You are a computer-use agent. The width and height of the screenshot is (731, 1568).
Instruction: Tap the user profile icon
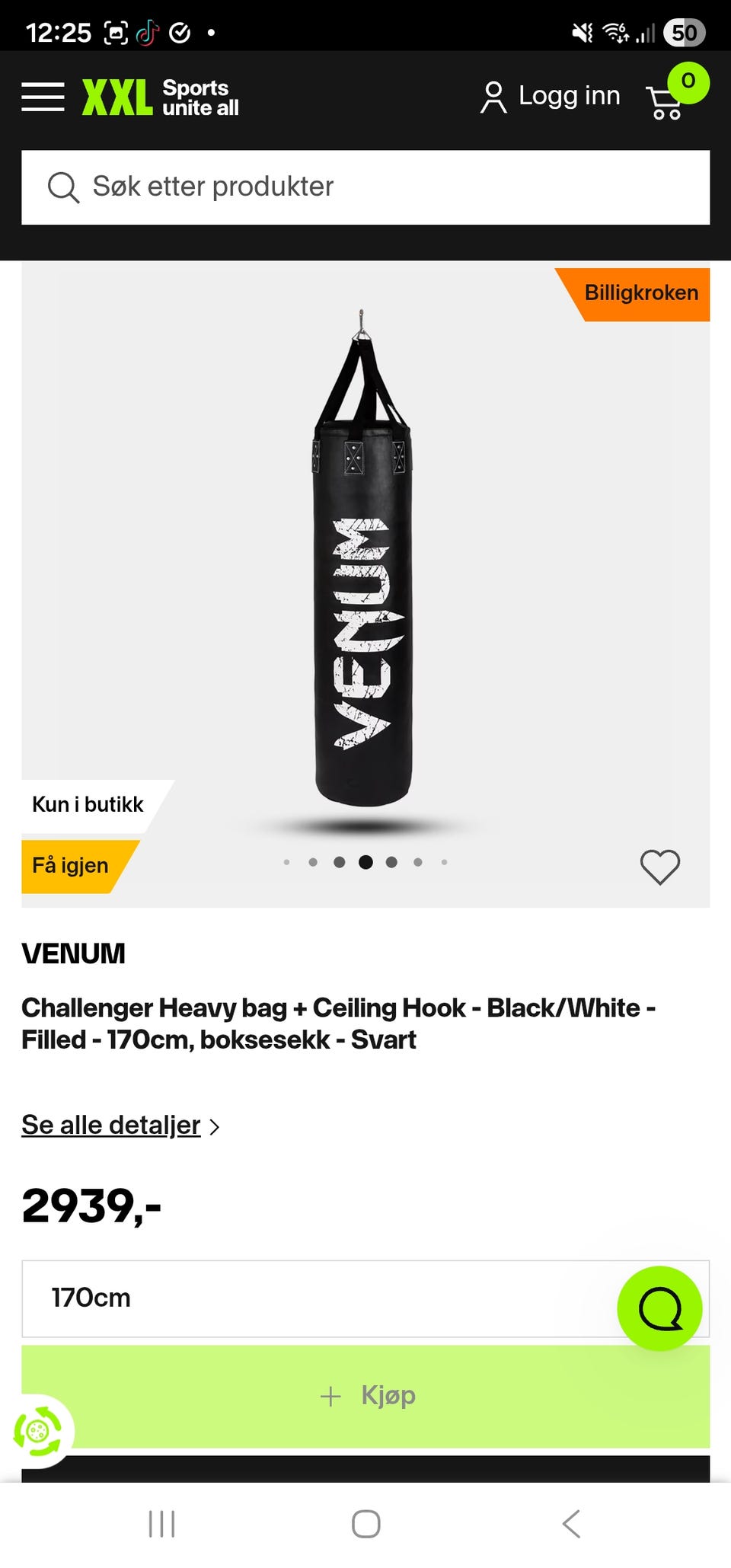(x=493, y=97)
